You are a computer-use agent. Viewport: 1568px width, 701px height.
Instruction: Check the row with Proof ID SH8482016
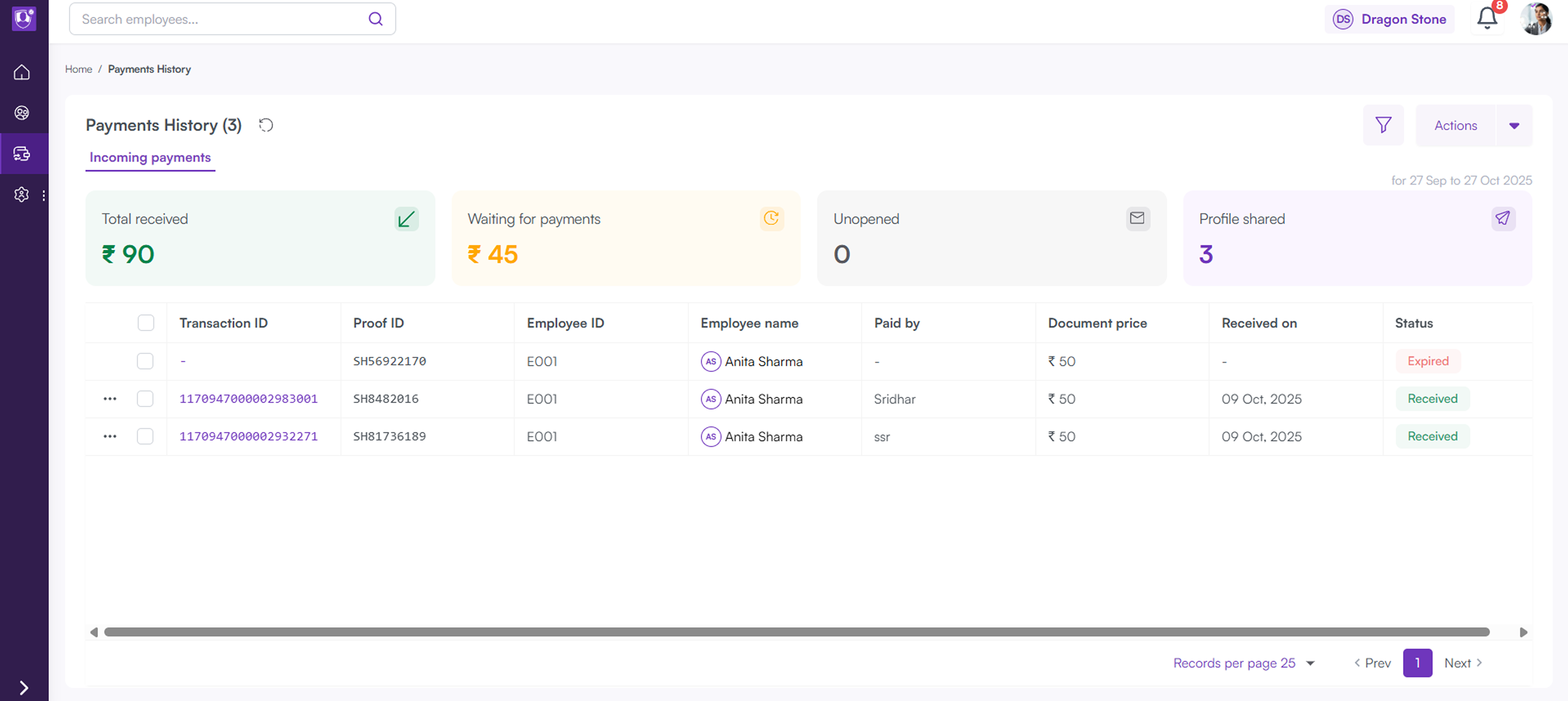click(x=145, y=399)
